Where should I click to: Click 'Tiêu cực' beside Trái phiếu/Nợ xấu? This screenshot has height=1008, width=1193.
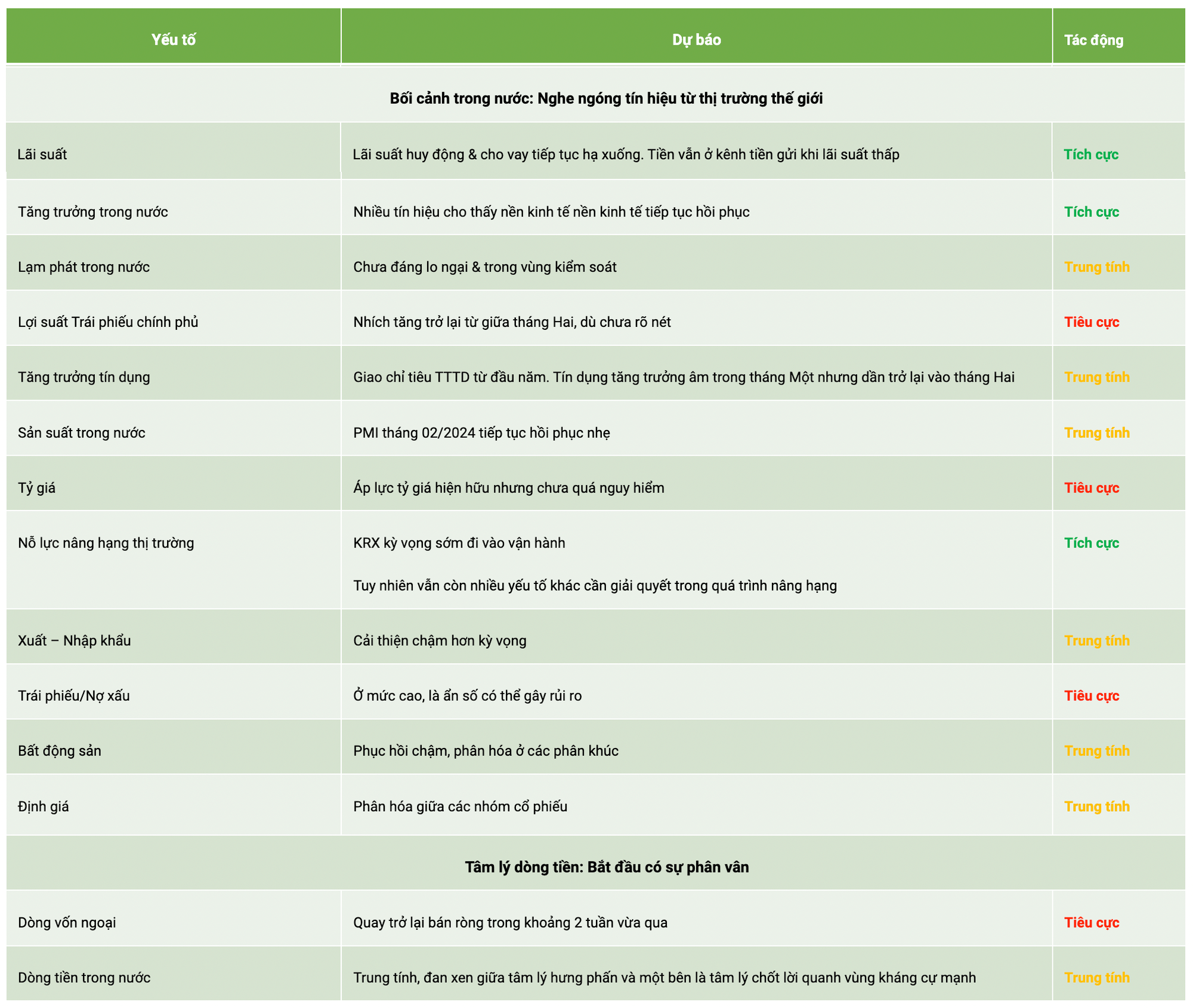[x=1091, y=695]
